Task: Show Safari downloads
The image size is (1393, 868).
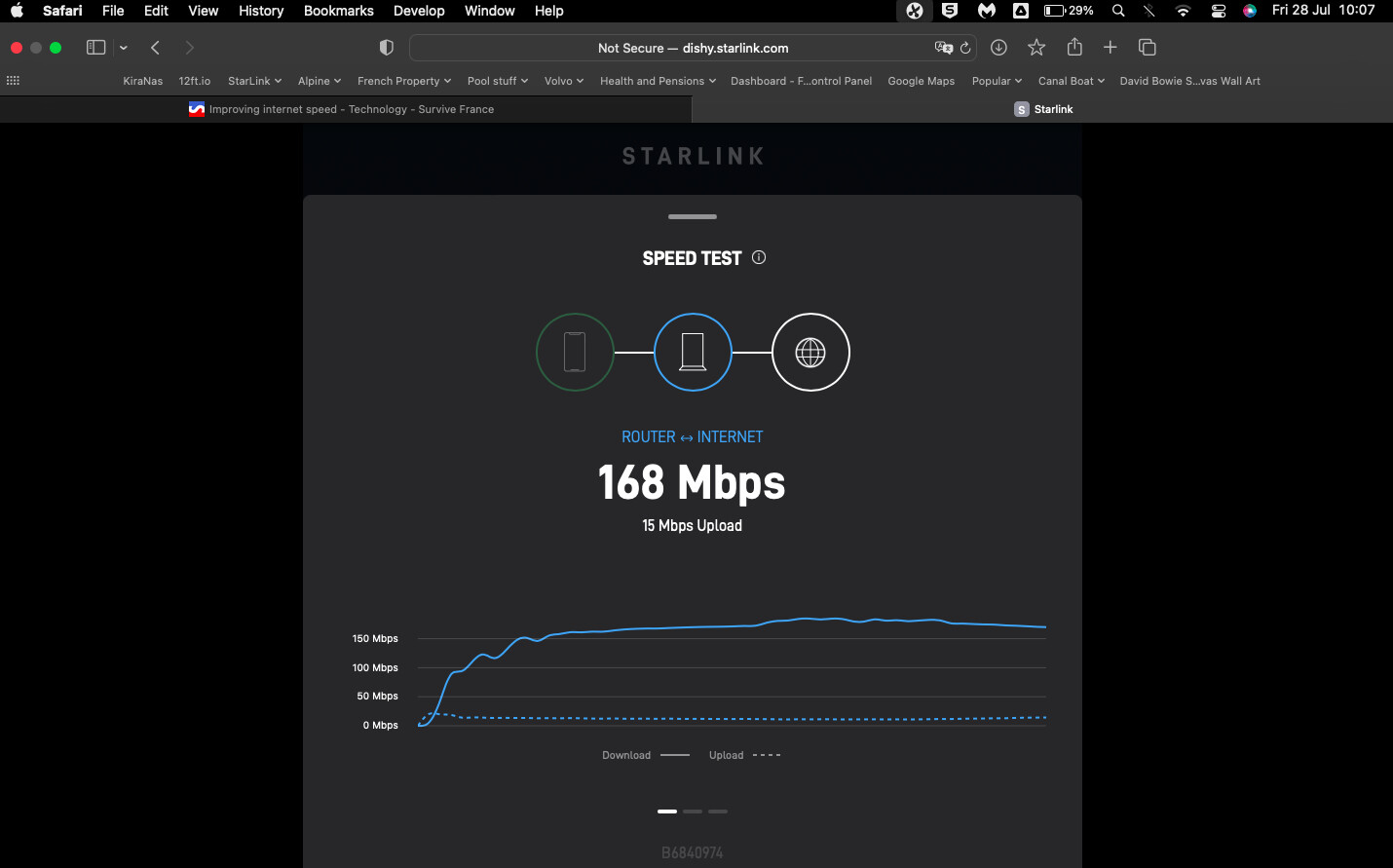Action: [x=998, y=48]
